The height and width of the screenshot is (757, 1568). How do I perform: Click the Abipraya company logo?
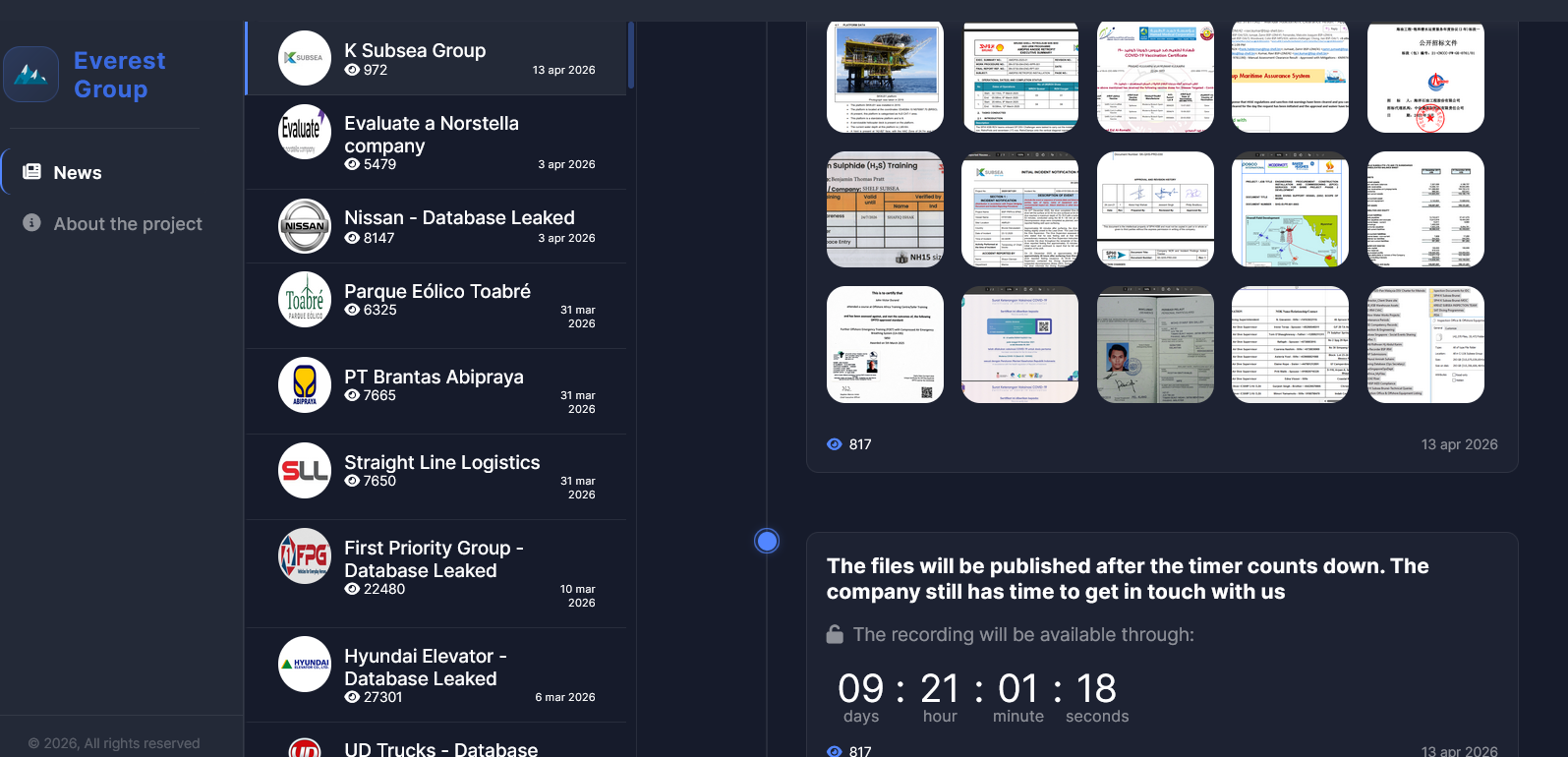(x=305, y=385)
